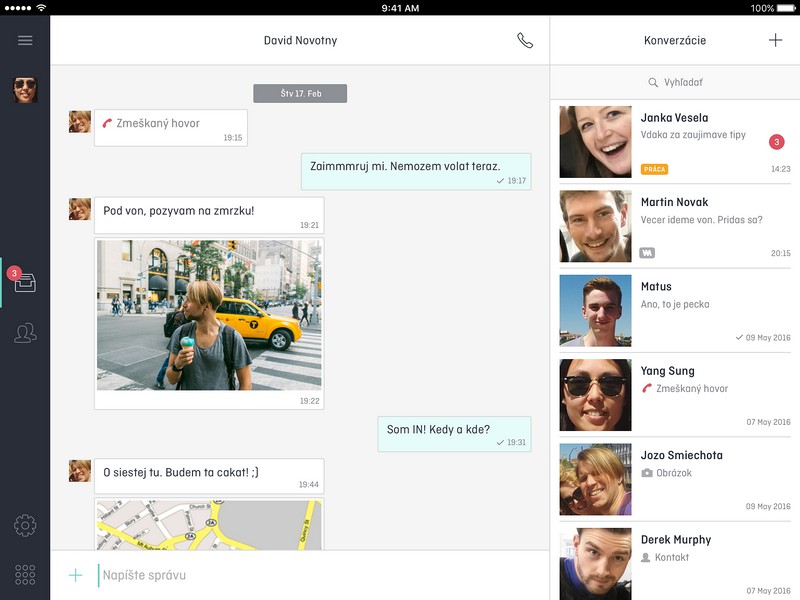Open Jozo Smiechota conversation
This screenshot has width=800, height=600.
(675, 478)
